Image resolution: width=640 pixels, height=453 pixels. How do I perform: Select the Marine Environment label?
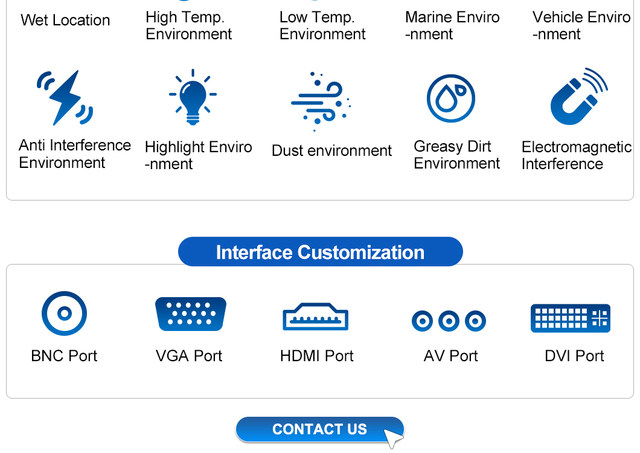pos(452,25)
